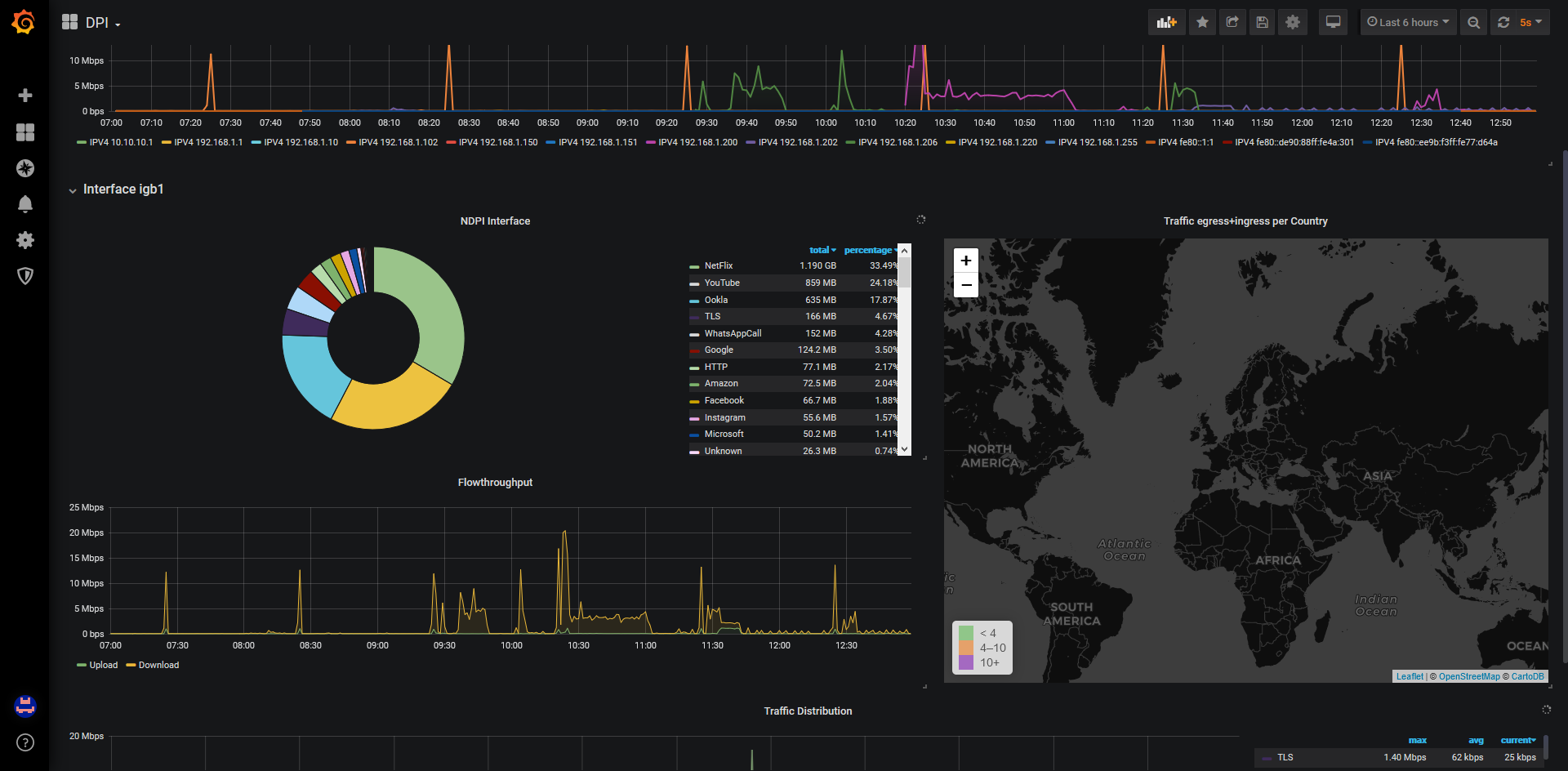
Task: Sort pie legend by percentage column
Action: pos(870,250)
